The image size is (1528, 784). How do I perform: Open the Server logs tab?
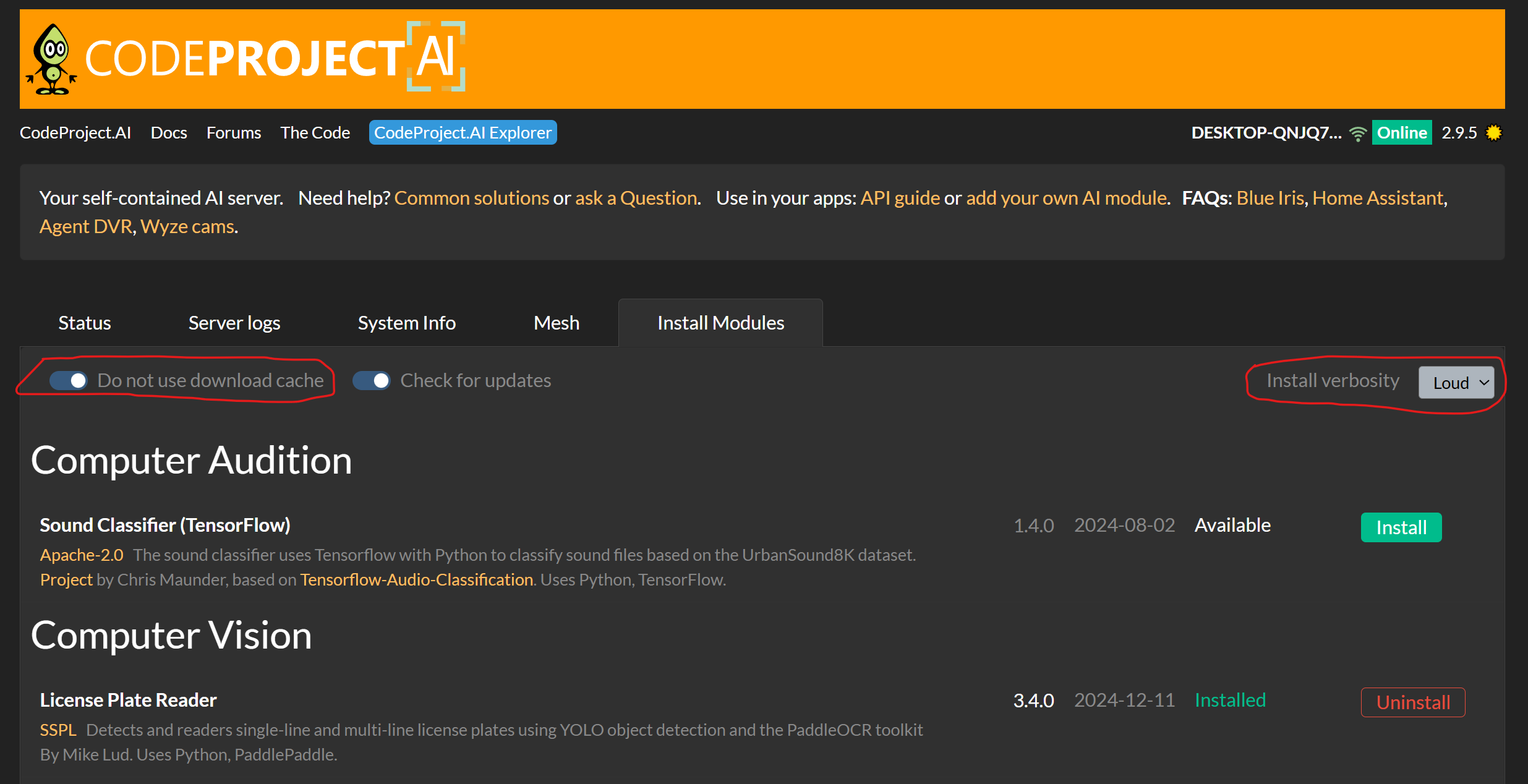coord(234,323)
